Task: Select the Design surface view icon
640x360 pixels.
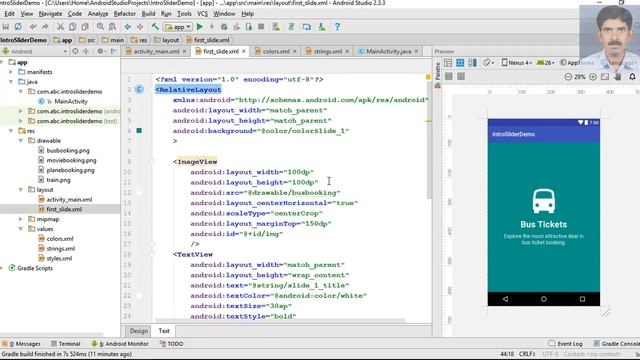Action: pos(448,63)
